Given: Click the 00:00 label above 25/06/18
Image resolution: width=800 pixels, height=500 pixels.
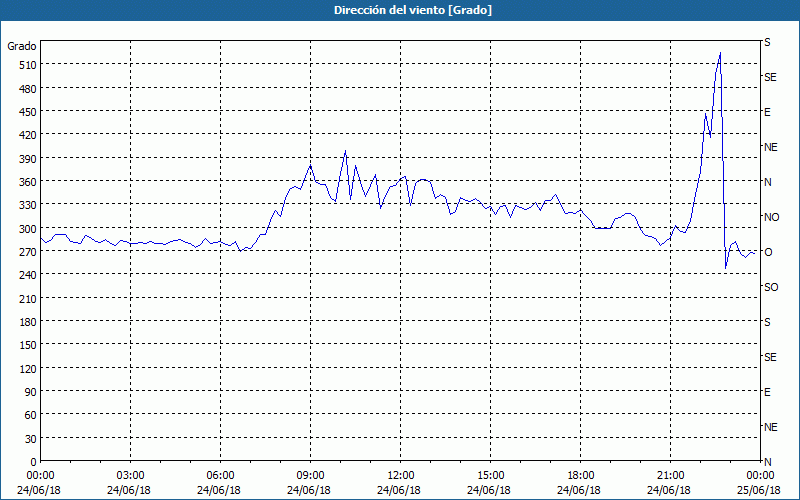Looking at the screenshot, I should coord(759,476).
